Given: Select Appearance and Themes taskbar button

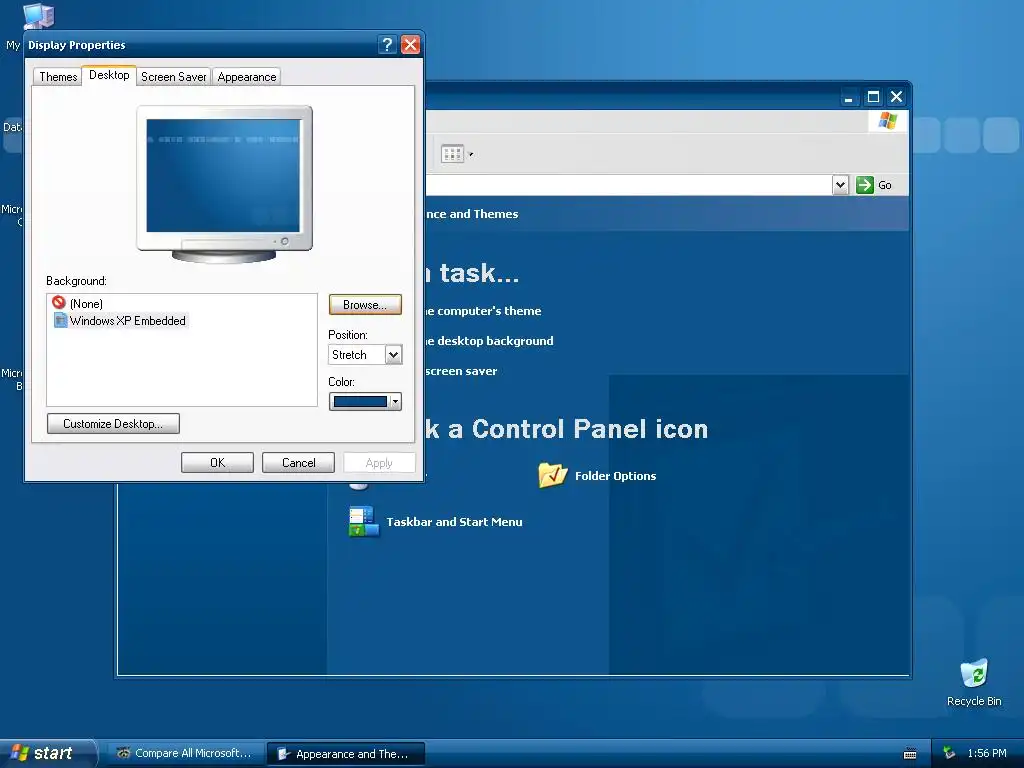Looking at the screenshot, I should pos(346,754).
